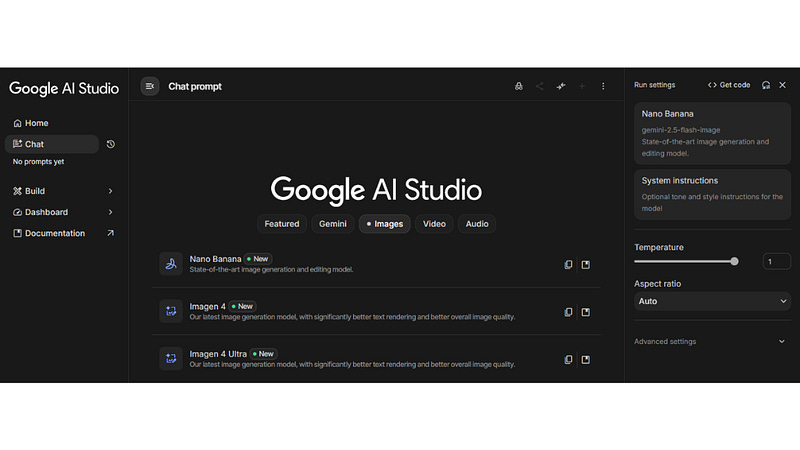Open the Home page in sidebar

(31, 123)
